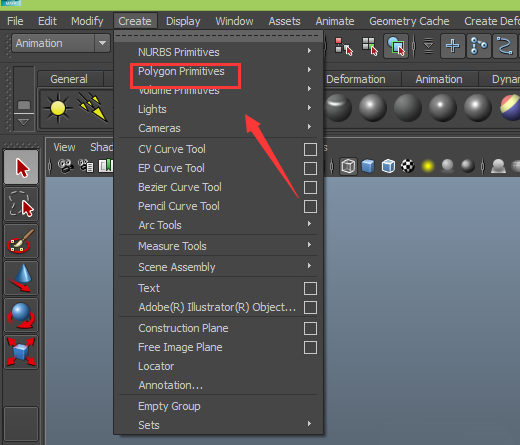Open viewport View menu
This screenshot has height=445, width=520.
coord(64,147)
